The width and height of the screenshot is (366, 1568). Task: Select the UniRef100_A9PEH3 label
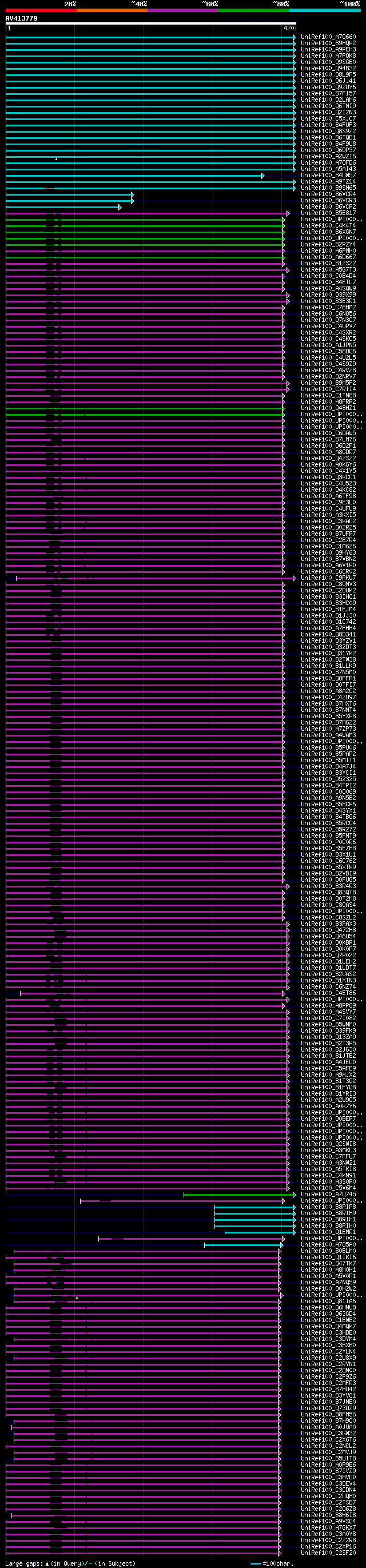click(x=328, y=49)
